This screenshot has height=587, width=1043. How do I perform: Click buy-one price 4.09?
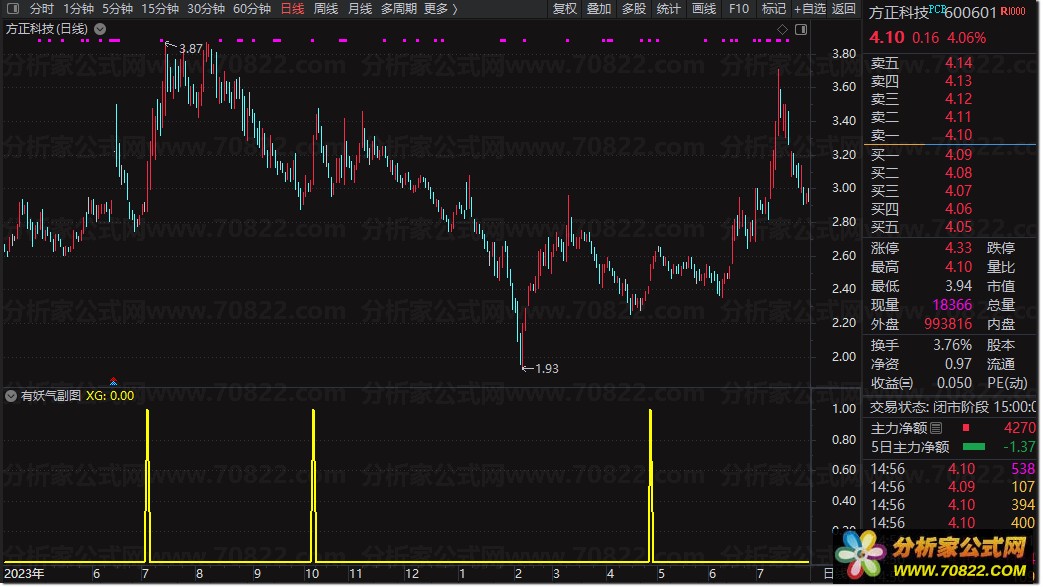point(959,155)
